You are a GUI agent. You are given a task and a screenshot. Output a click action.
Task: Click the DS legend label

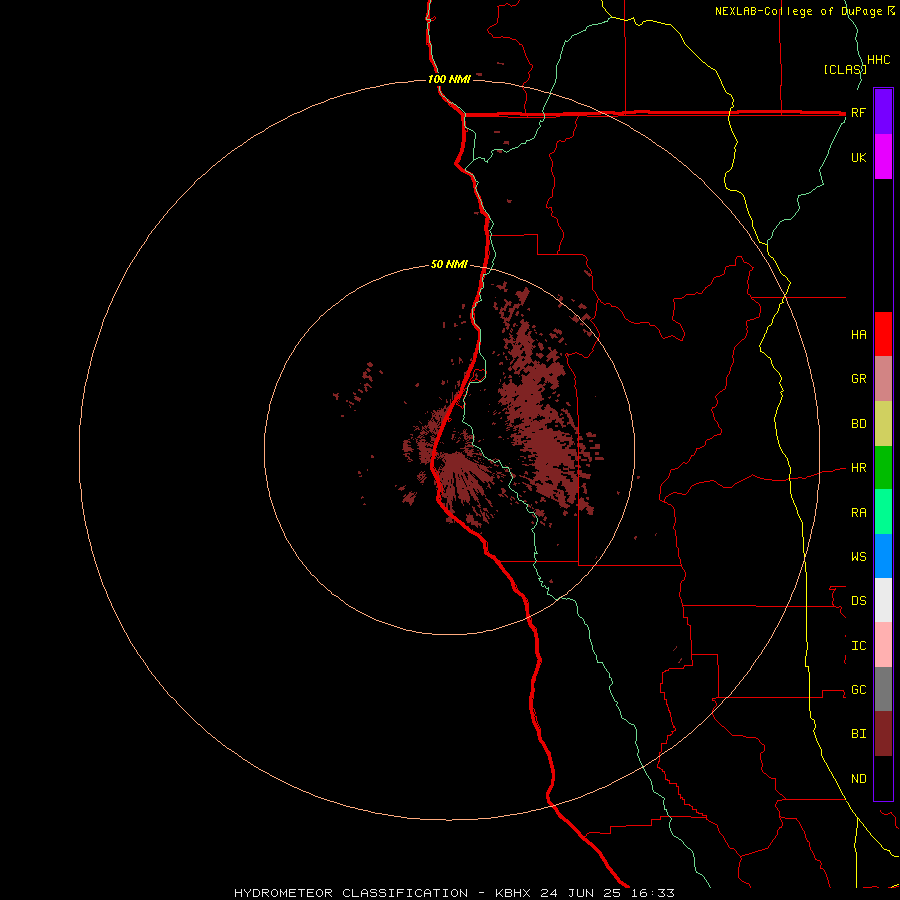tap(858, 601)
